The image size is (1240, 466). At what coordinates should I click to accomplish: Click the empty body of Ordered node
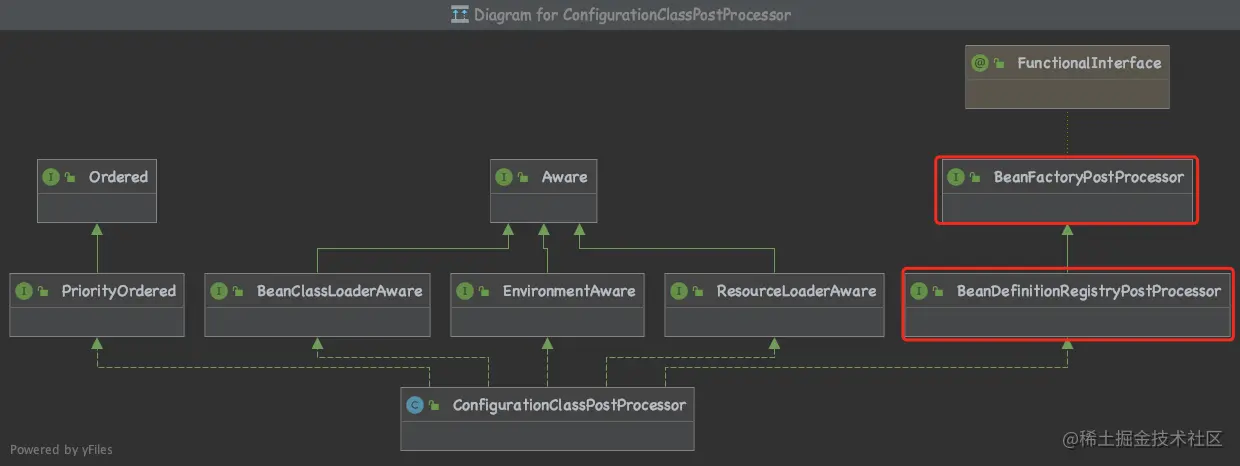pos(96,207)
